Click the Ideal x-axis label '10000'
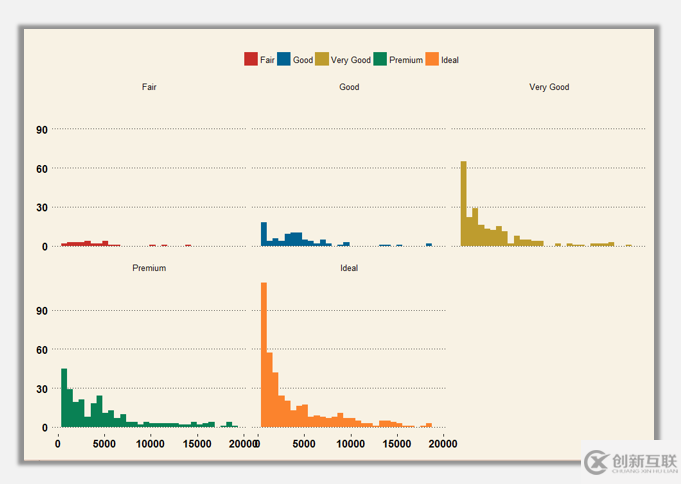This screenshot has height=484, width=681. coord(350,444)
